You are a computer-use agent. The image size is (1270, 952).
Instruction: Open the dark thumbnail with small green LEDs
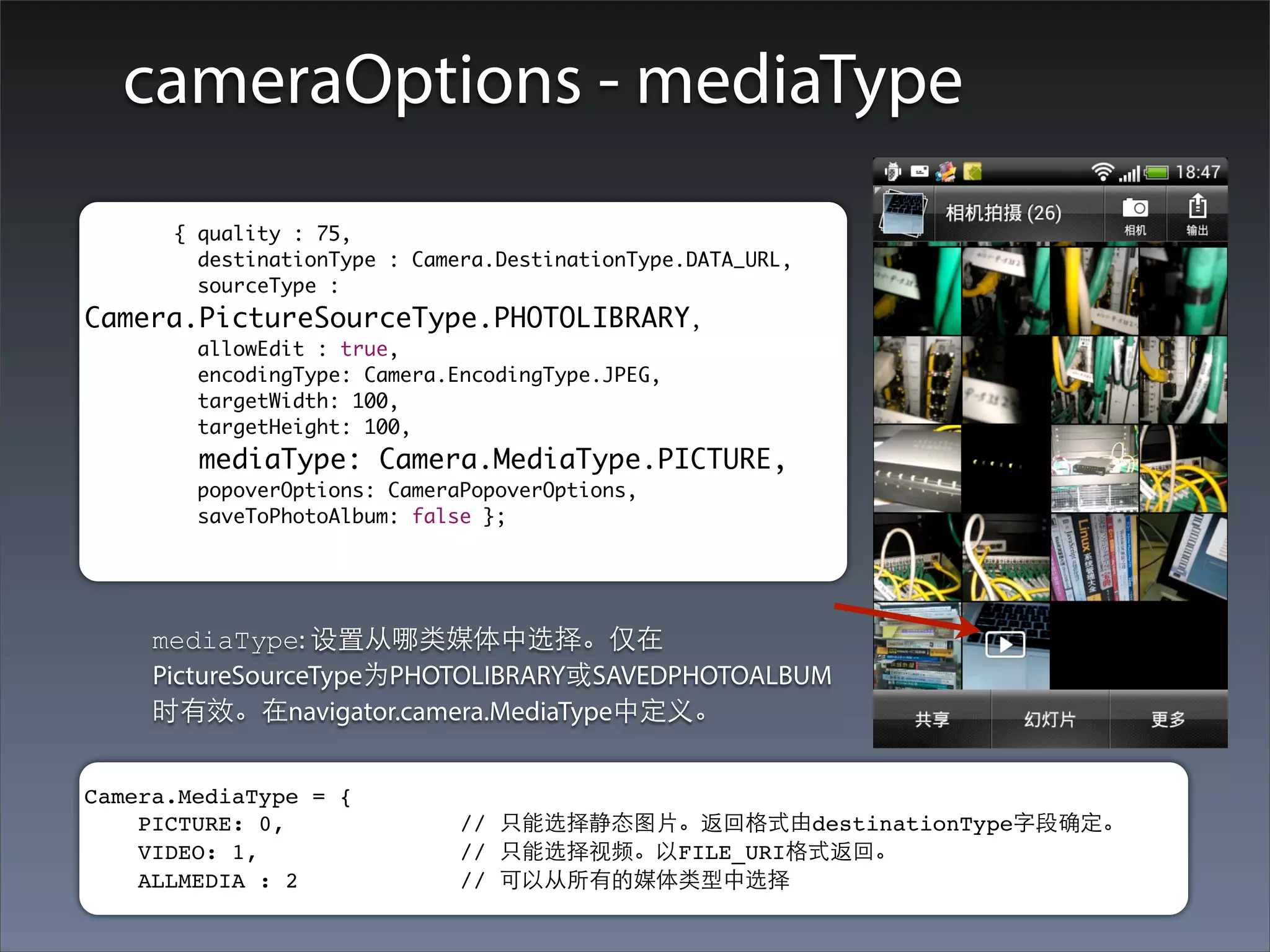click(1006, 469)
